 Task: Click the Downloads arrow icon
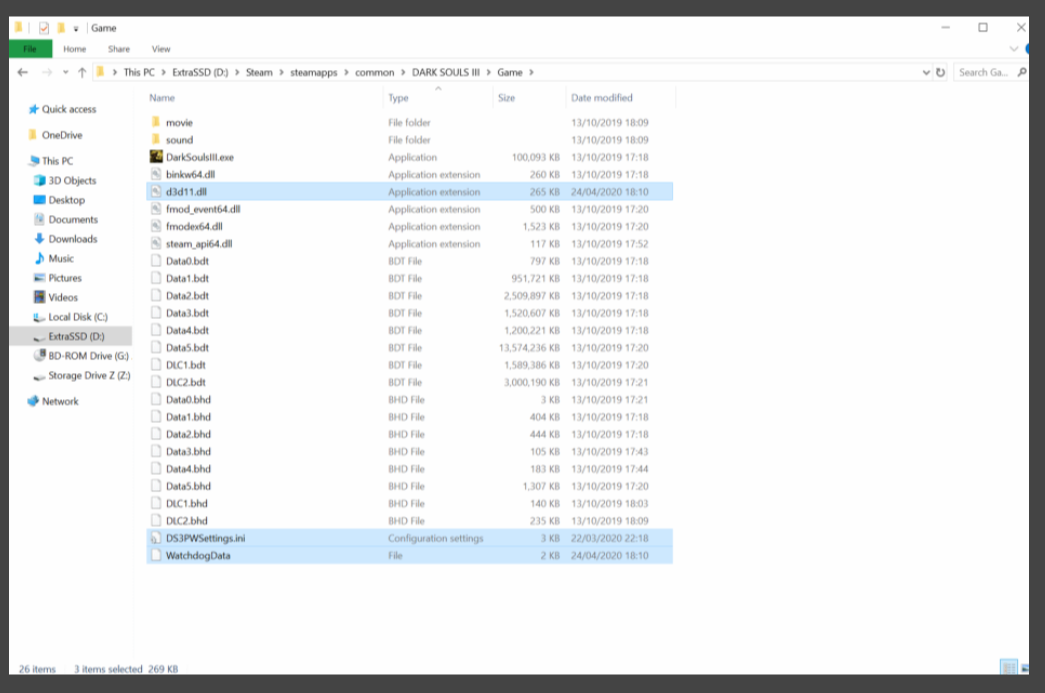pyautogui.click(x=39, y=239)
